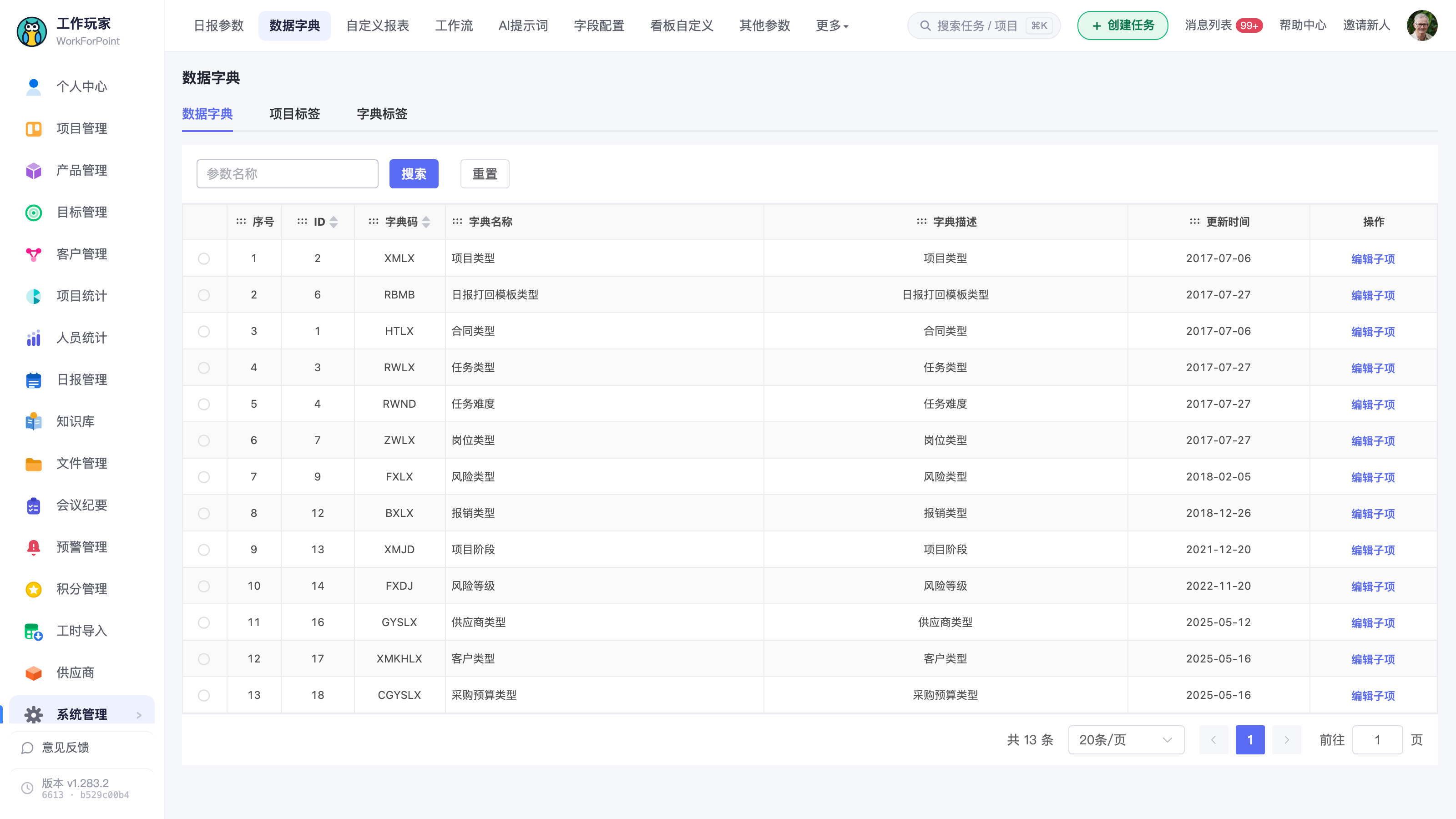Click the 会议纪要 clipboard icon
Image resolution: width=1456 pixels, height=819 pixels.
[33, 506]
